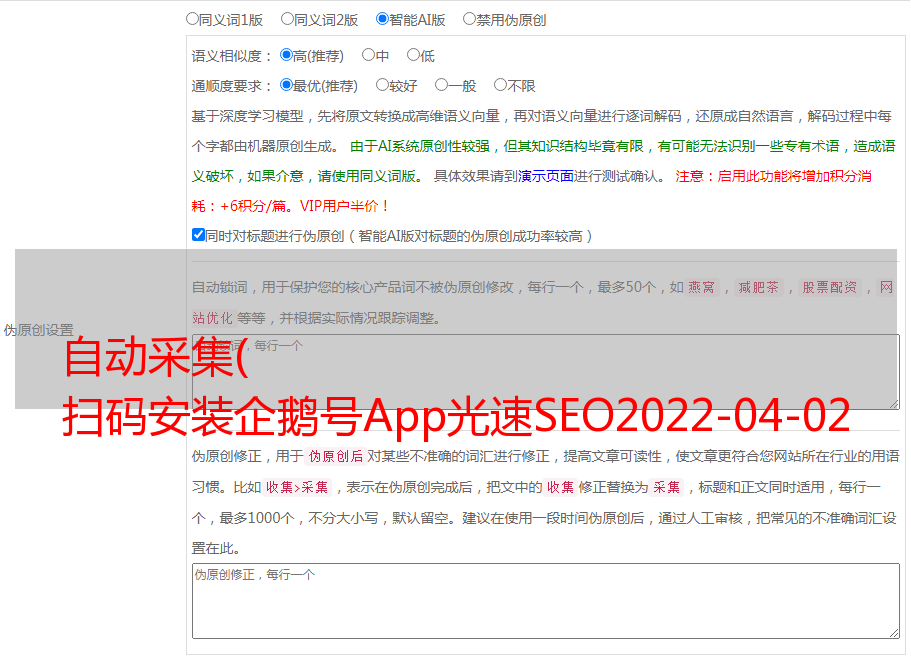
Task: Open the 演示页面 demo link
Action: [546, 176]
